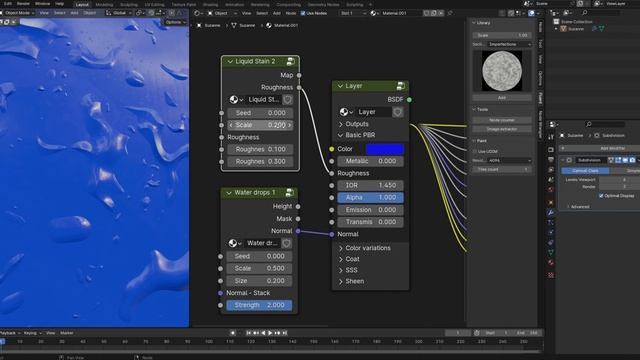
Task: Expand the SSS panel
Action: [x=348, y=270]
